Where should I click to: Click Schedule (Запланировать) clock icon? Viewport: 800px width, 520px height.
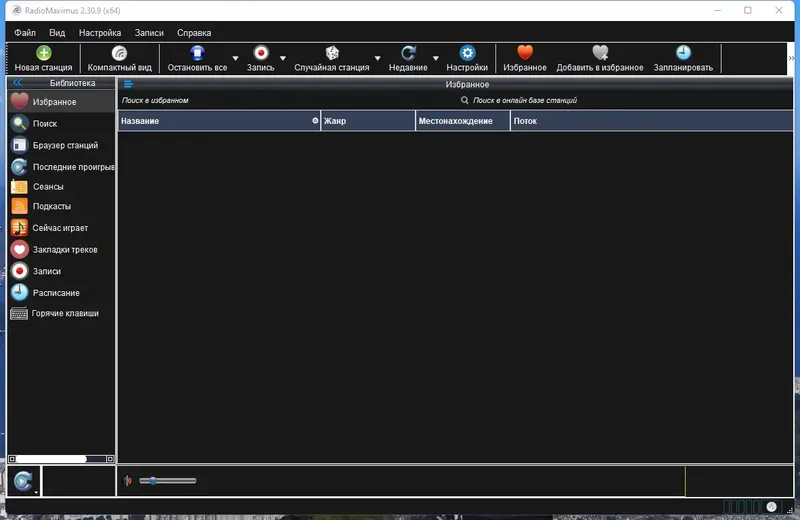[x=683, y=53]
